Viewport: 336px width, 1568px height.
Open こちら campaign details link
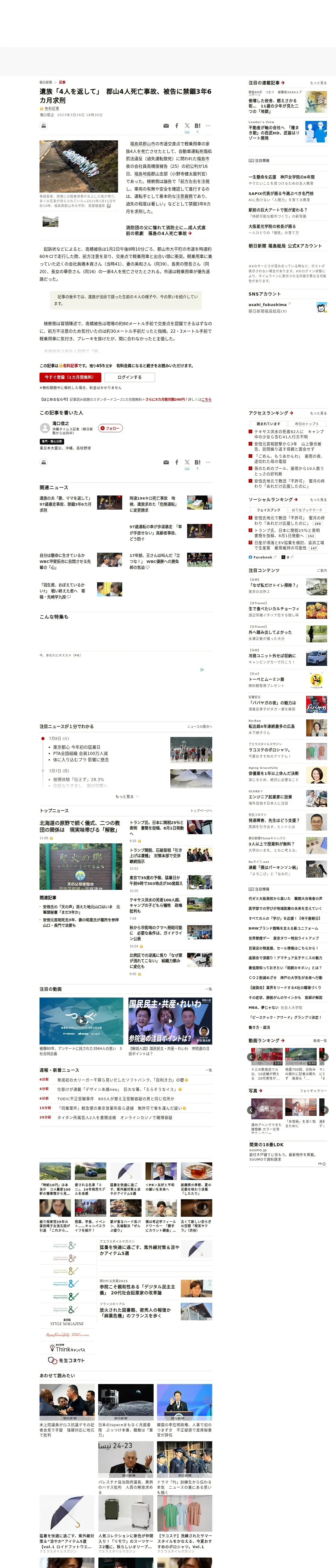click(x=206, y=399)
